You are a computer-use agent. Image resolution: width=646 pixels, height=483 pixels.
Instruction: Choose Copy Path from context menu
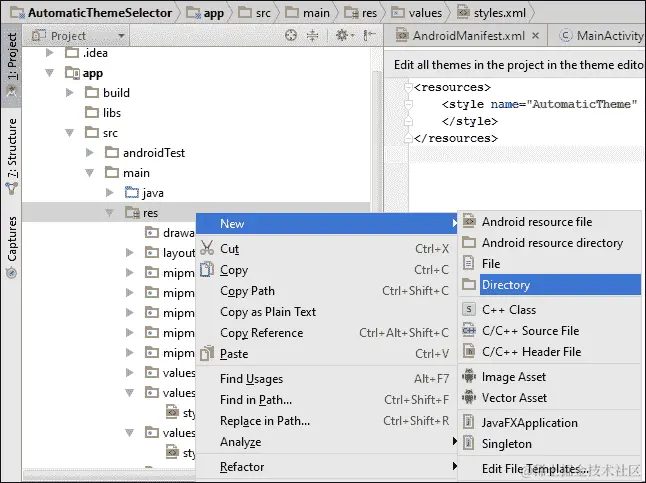tap(326, 291)
